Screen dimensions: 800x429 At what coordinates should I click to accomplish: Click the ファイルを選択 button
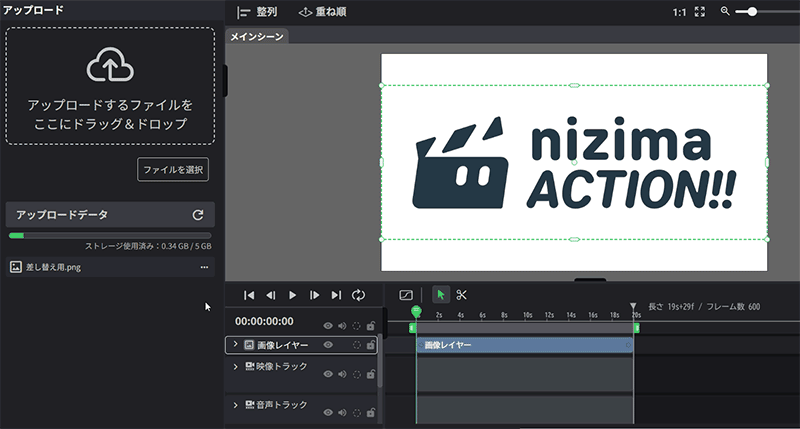point(173,169)
